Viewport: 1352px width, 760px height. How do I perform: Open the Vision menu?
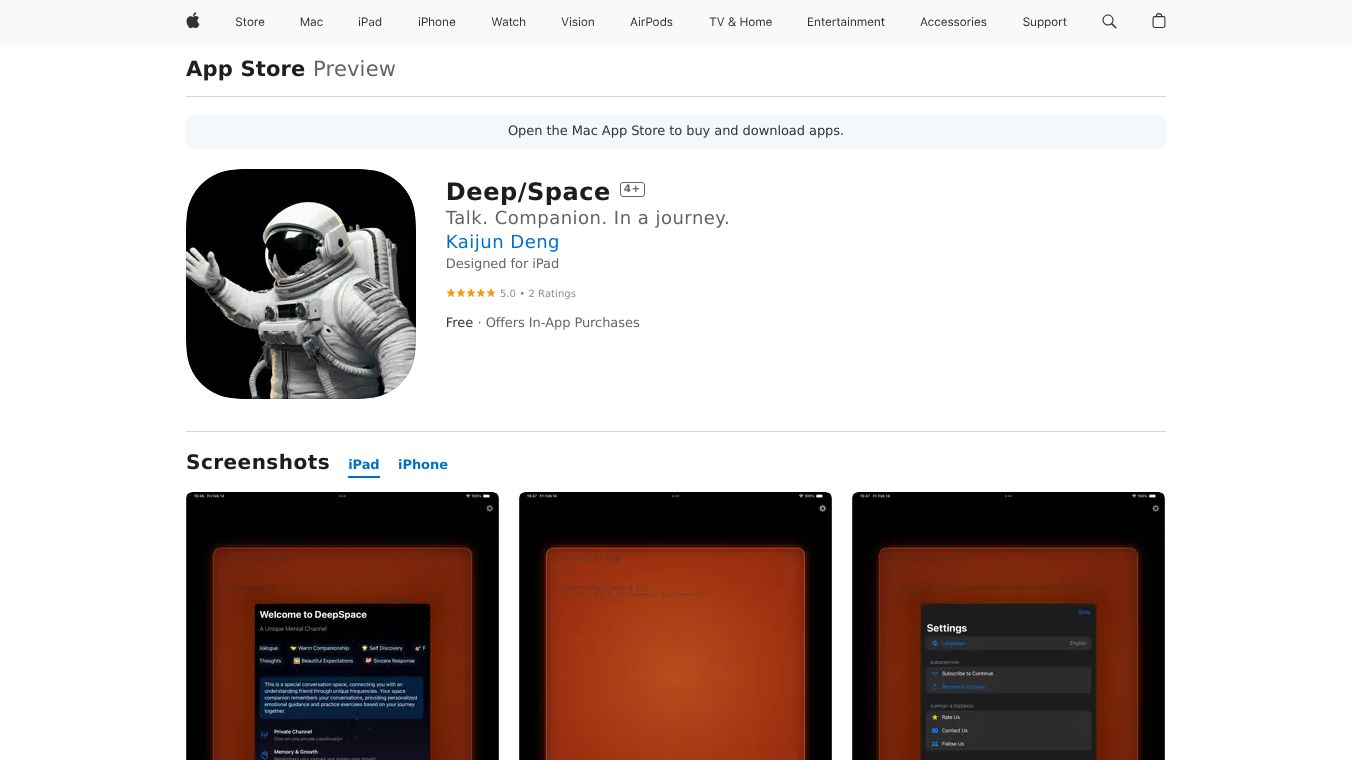578,22
